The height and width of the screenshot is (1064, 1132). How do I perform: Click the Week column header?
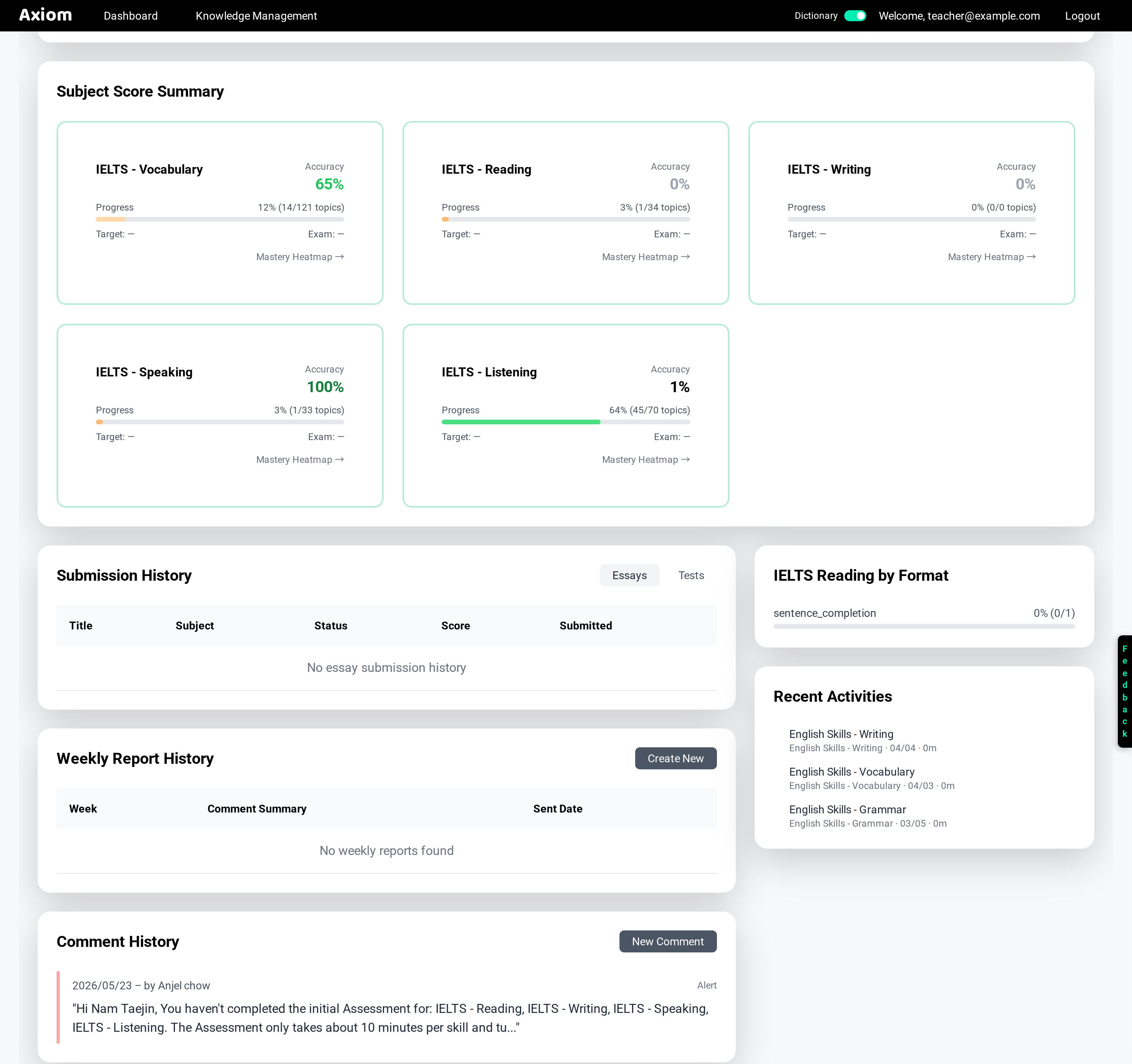83,808
